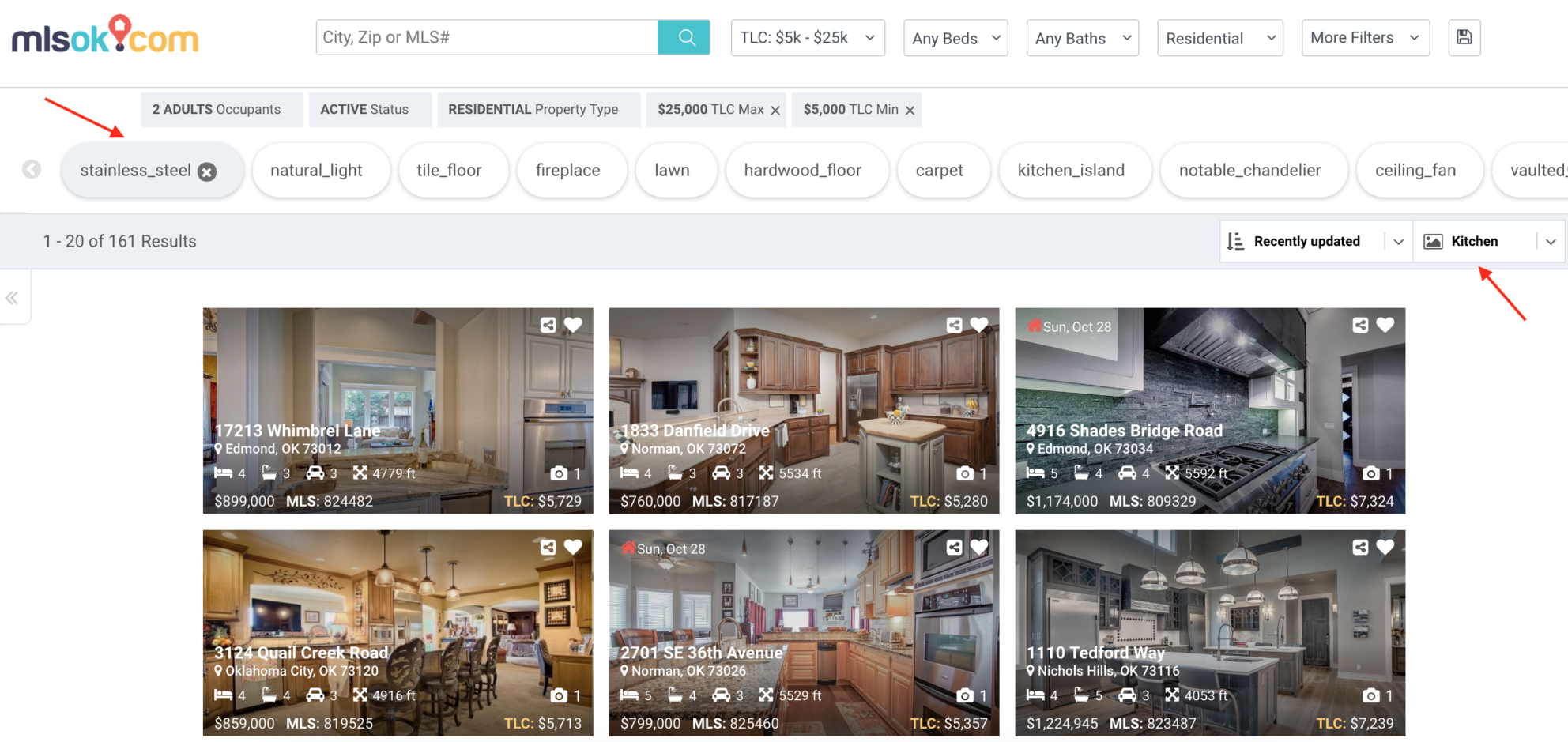Click the search magnifier icon

pos(684,37)
